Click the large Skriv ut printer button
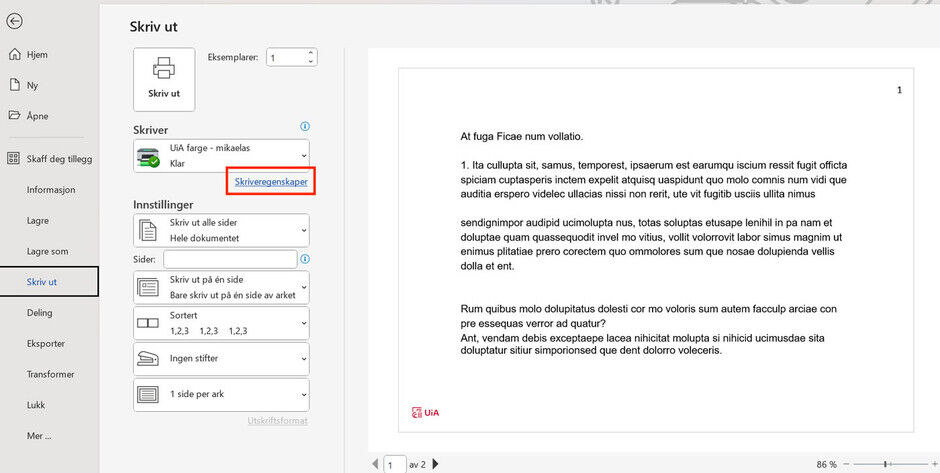The image size is (940, 473). [x=164, y=79]
